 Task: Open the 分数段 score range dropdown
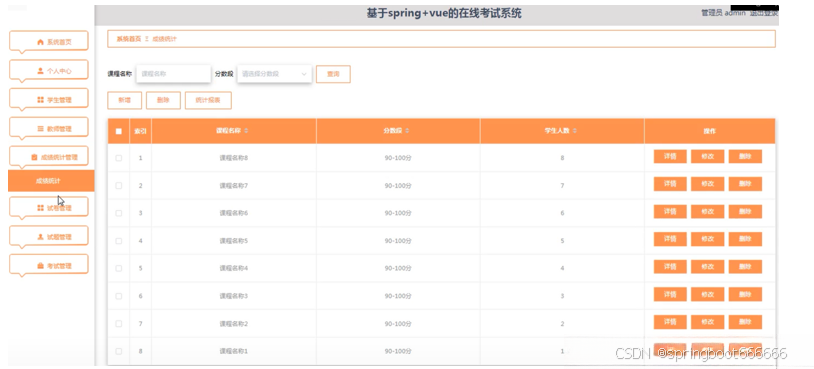[x=275, y=74]
